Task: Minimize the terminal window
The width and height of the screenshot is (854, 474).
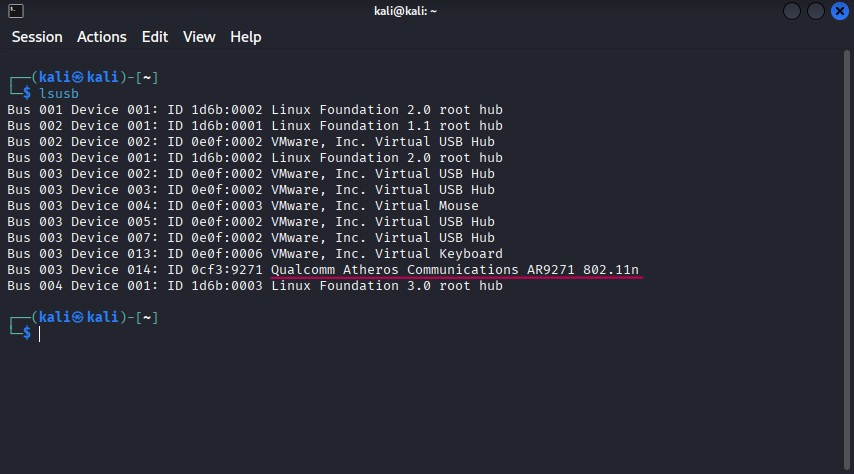Action: (x=792, y=11)
